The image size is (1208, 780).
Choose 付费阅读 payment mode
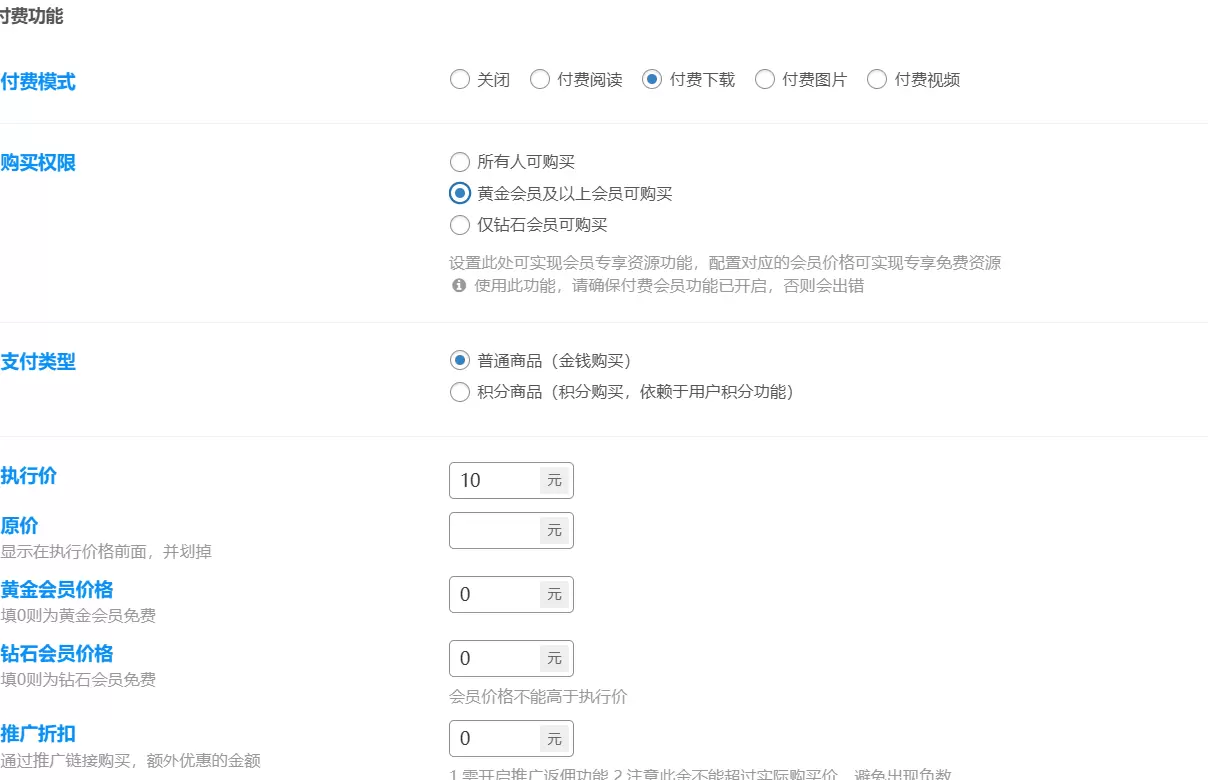[x=540, y=80]
